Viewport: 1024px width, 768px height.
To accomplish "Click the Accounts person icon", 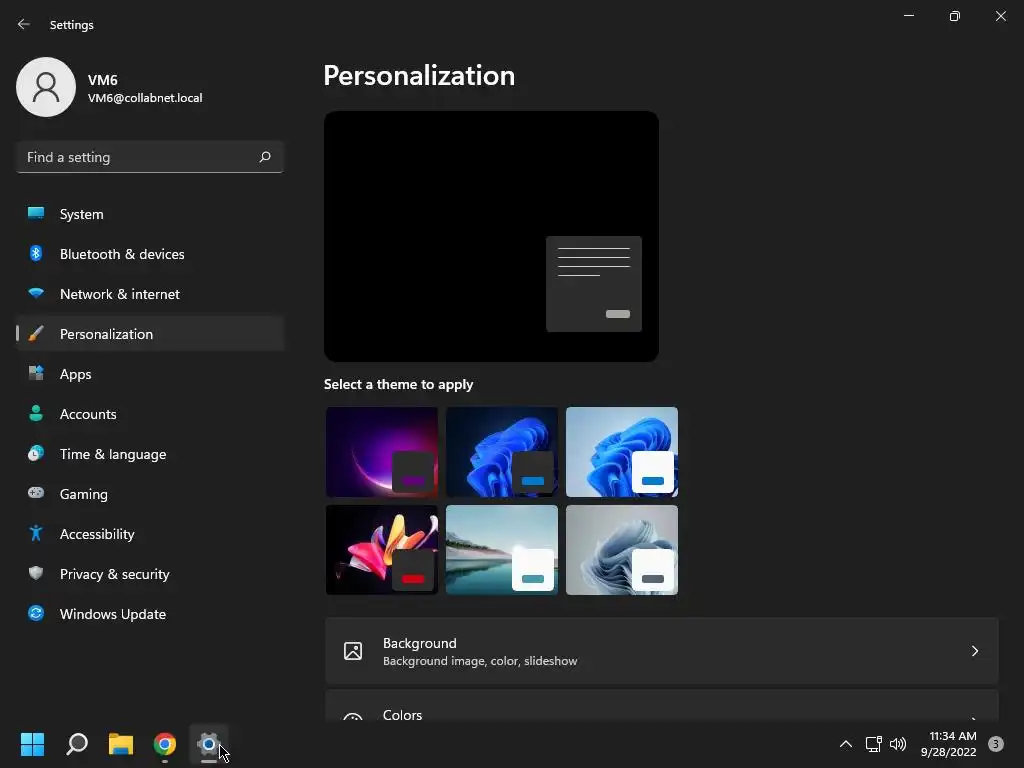I will (36, 413).
